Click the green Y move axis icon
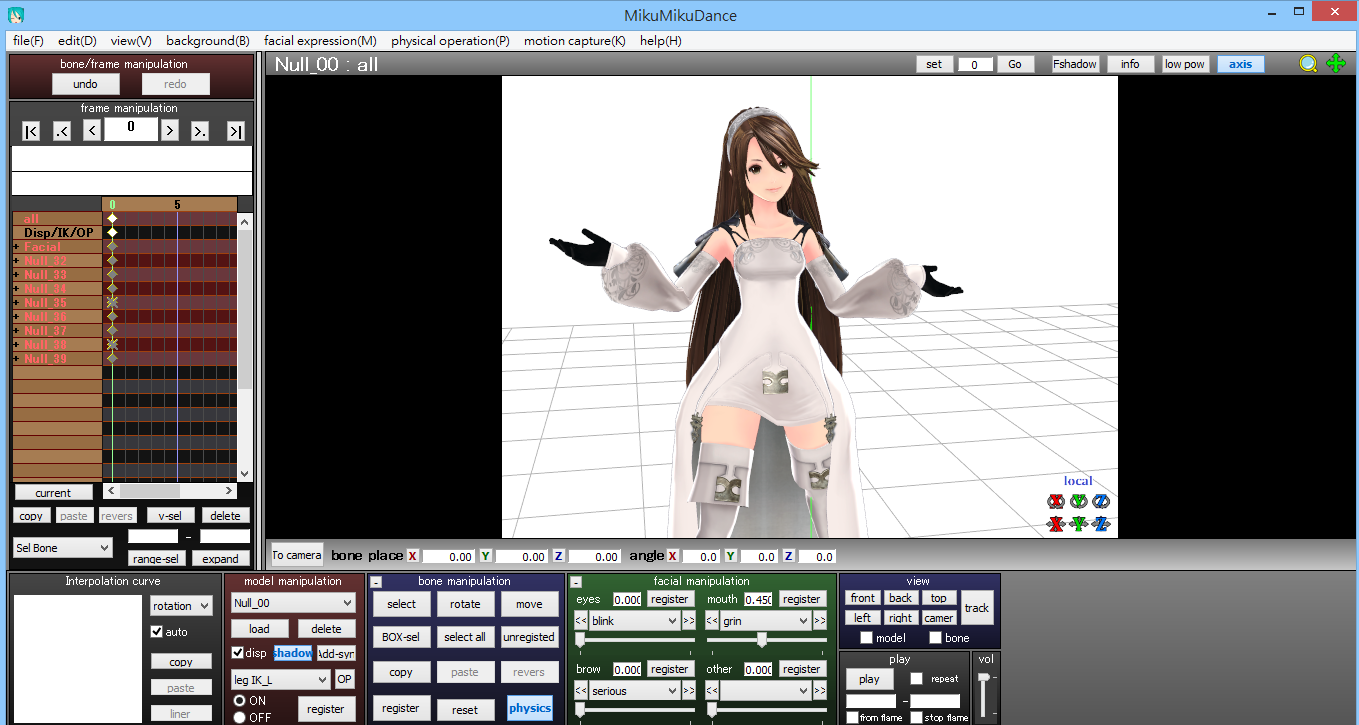The width and height of the screenshot is (1359, 725). [x=1078, y=523]
